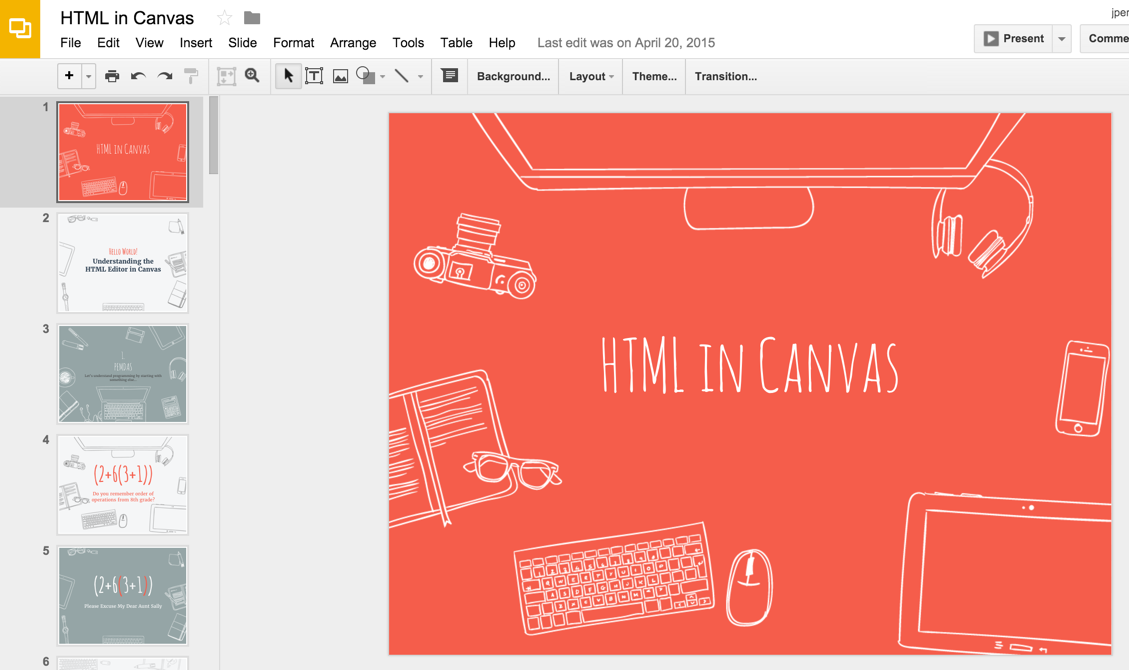Viewport: 1129px width, 670px height.
Task: Click the redo arrow icon
Action: tap(165, 76)
